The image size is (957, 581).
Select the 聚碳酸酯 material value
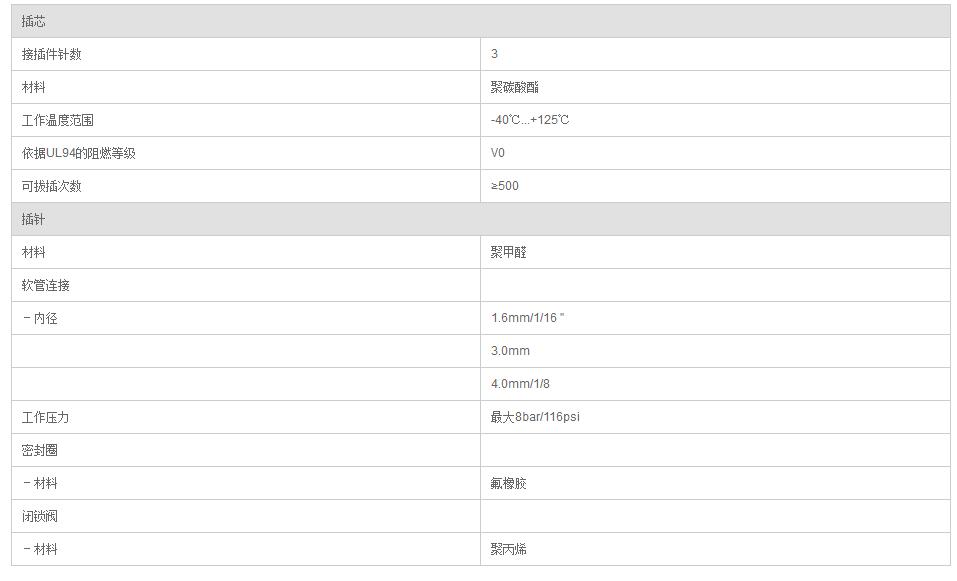[x=515, y=87]
